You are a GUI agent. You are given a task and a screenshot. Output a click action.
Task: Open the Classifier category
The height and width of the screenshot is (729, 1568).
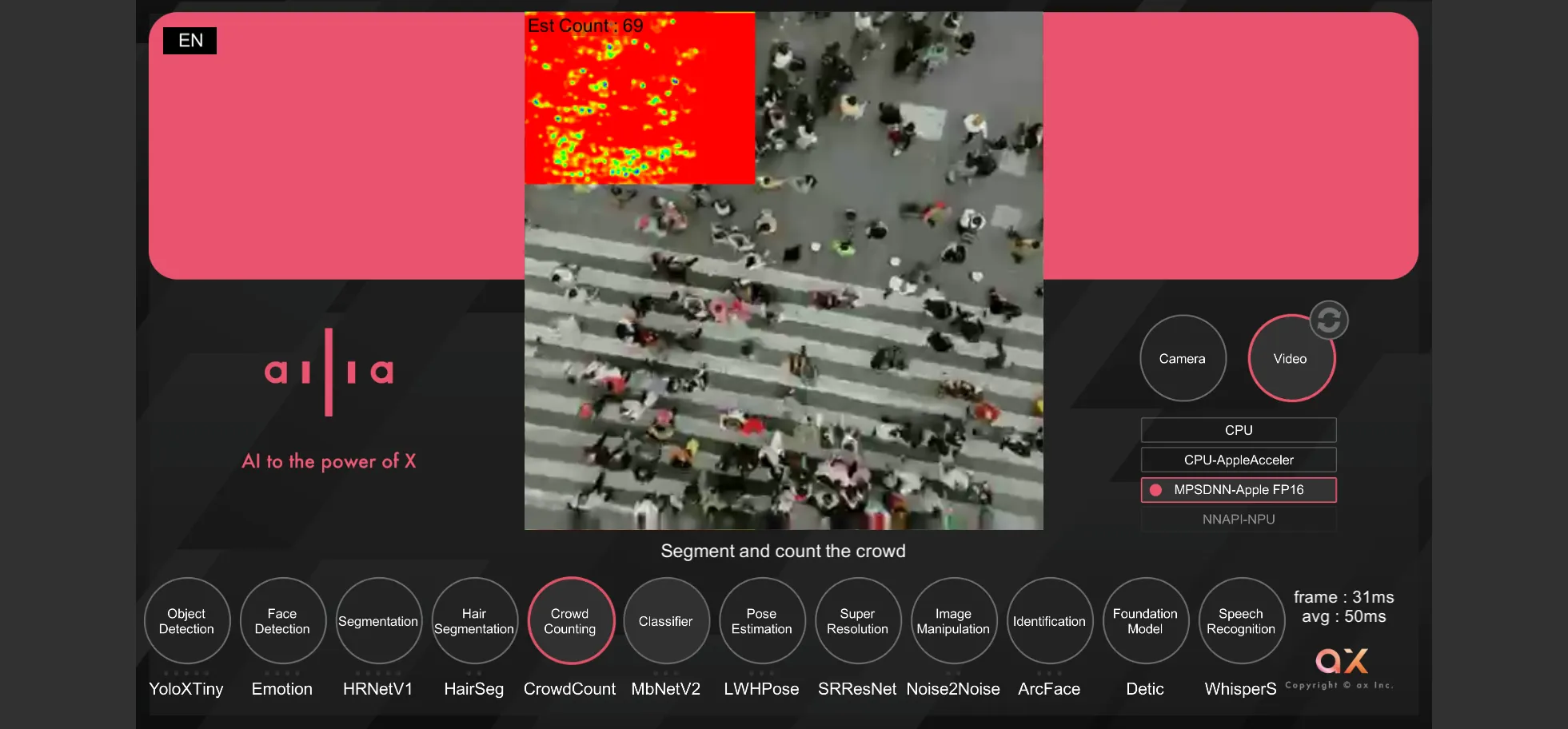click(x=666, y=621)
